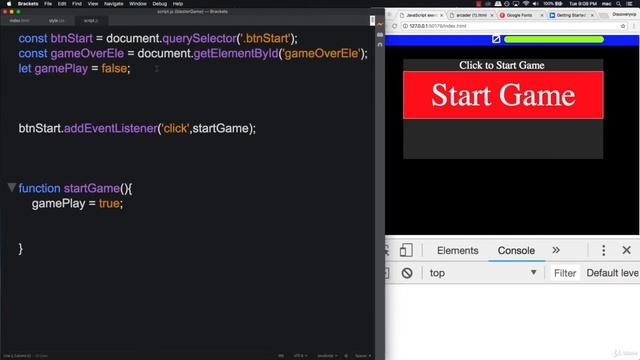The image size is (640, 360).
Task: Switch to the Google Fonts tab
Action: (519, 15)
